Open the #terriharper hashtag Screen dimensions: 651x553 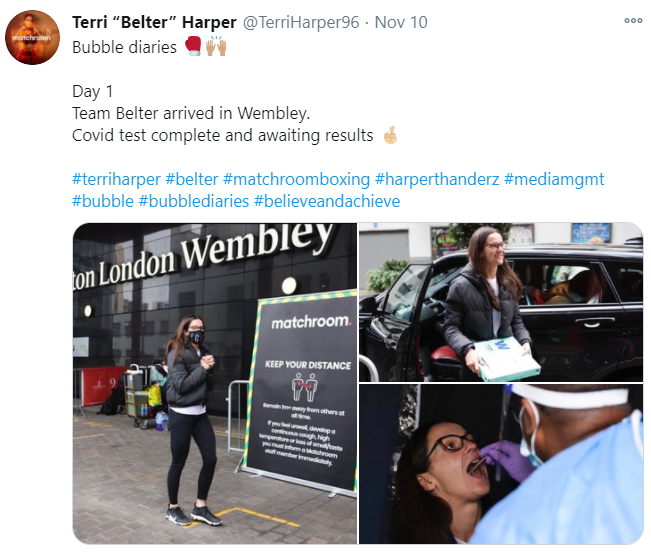(116, 179)
